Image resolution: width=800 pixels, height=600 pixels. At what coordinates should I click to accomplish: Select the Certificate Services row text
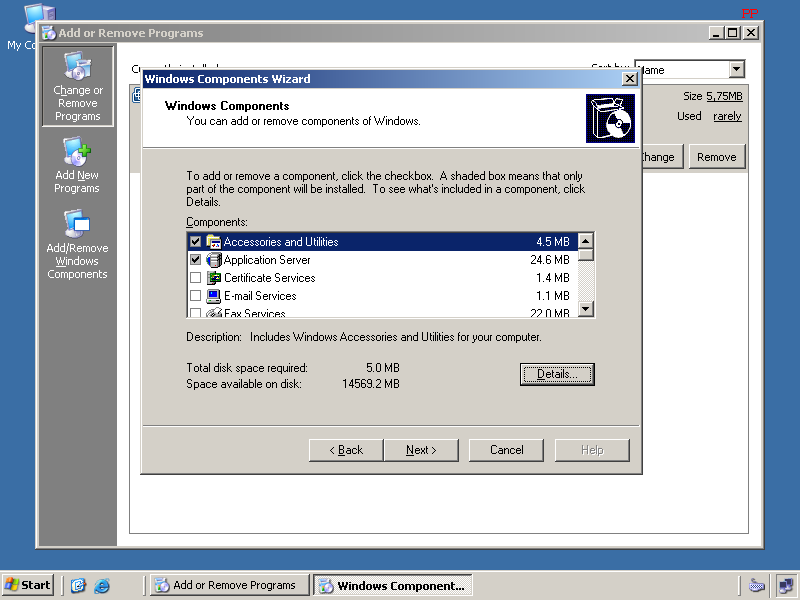click(269, 278)
